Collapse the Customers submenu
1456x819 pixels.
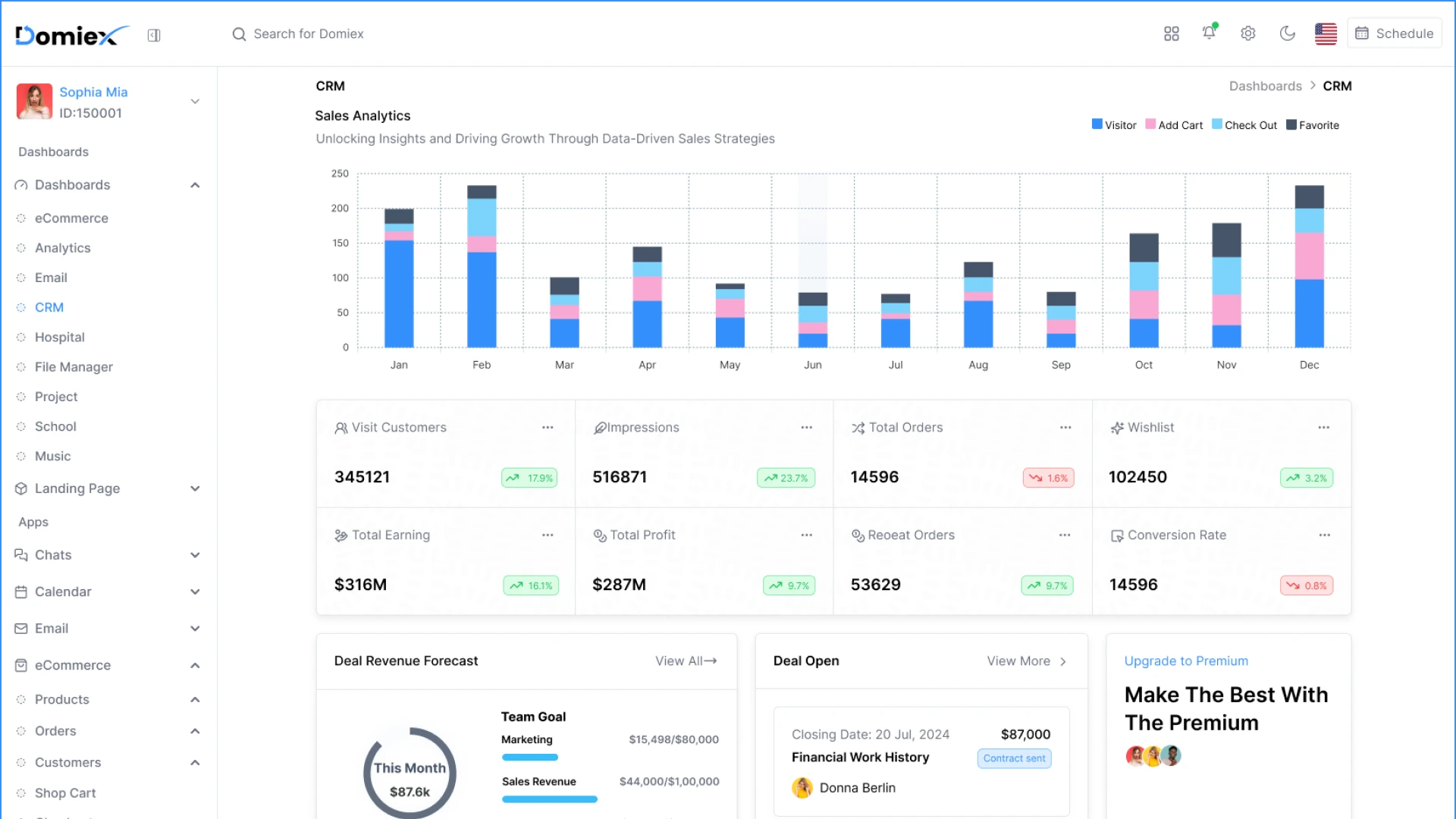point(195,763)
